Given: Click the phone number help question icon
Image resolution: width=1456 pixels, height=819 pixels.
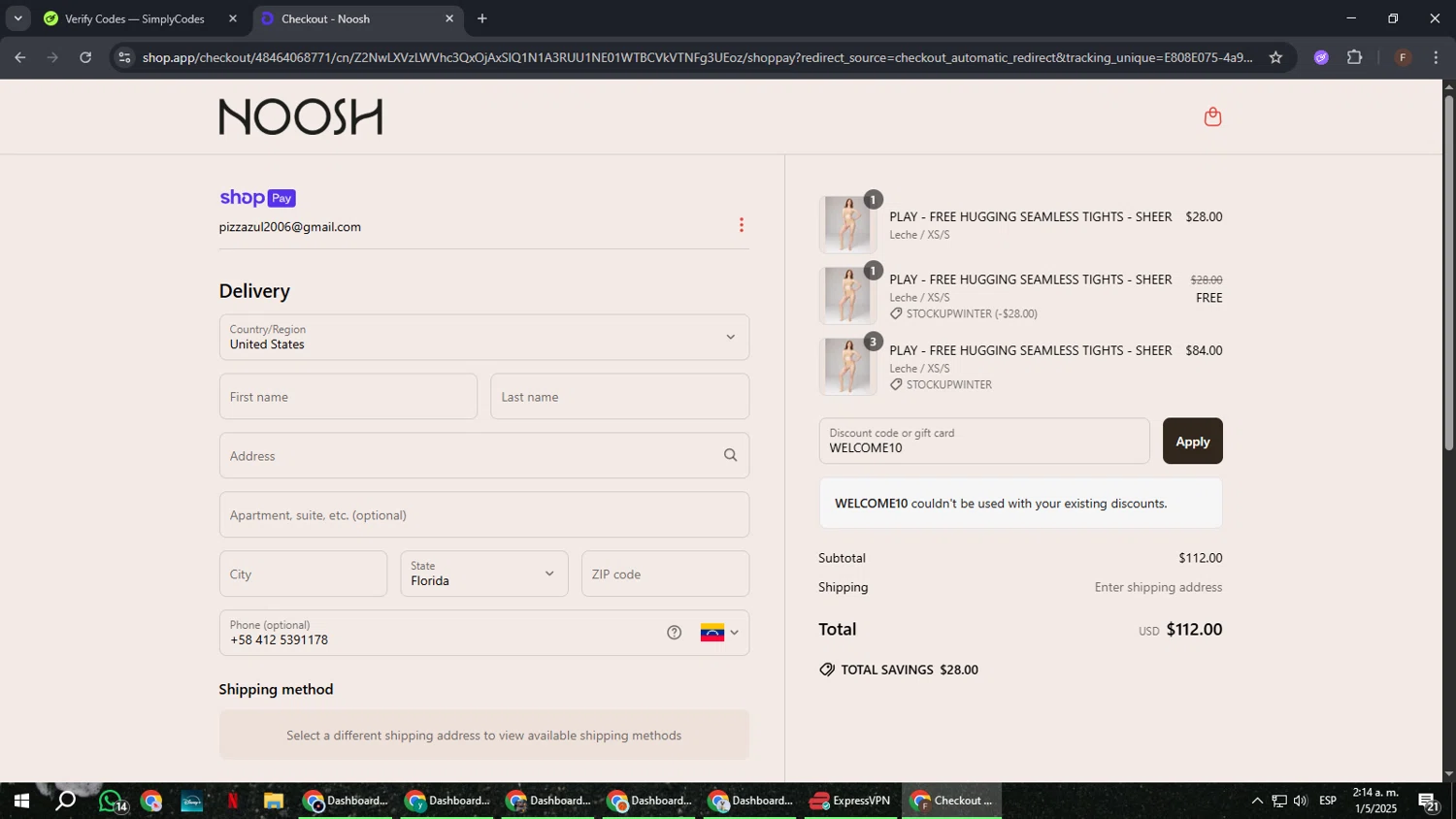Looking at the screenshot, I should (675, 633).
